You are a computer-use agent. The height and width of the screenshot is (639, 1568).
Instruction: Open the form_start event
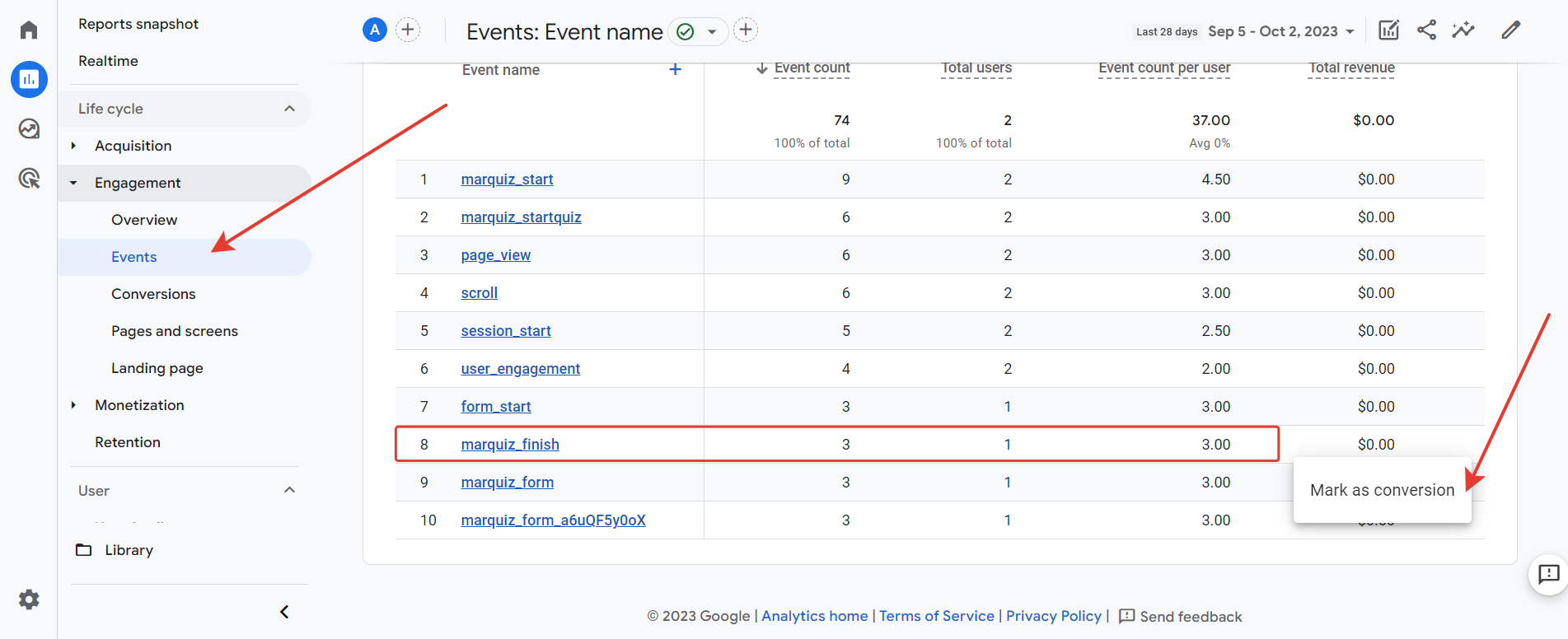point(495,407)
